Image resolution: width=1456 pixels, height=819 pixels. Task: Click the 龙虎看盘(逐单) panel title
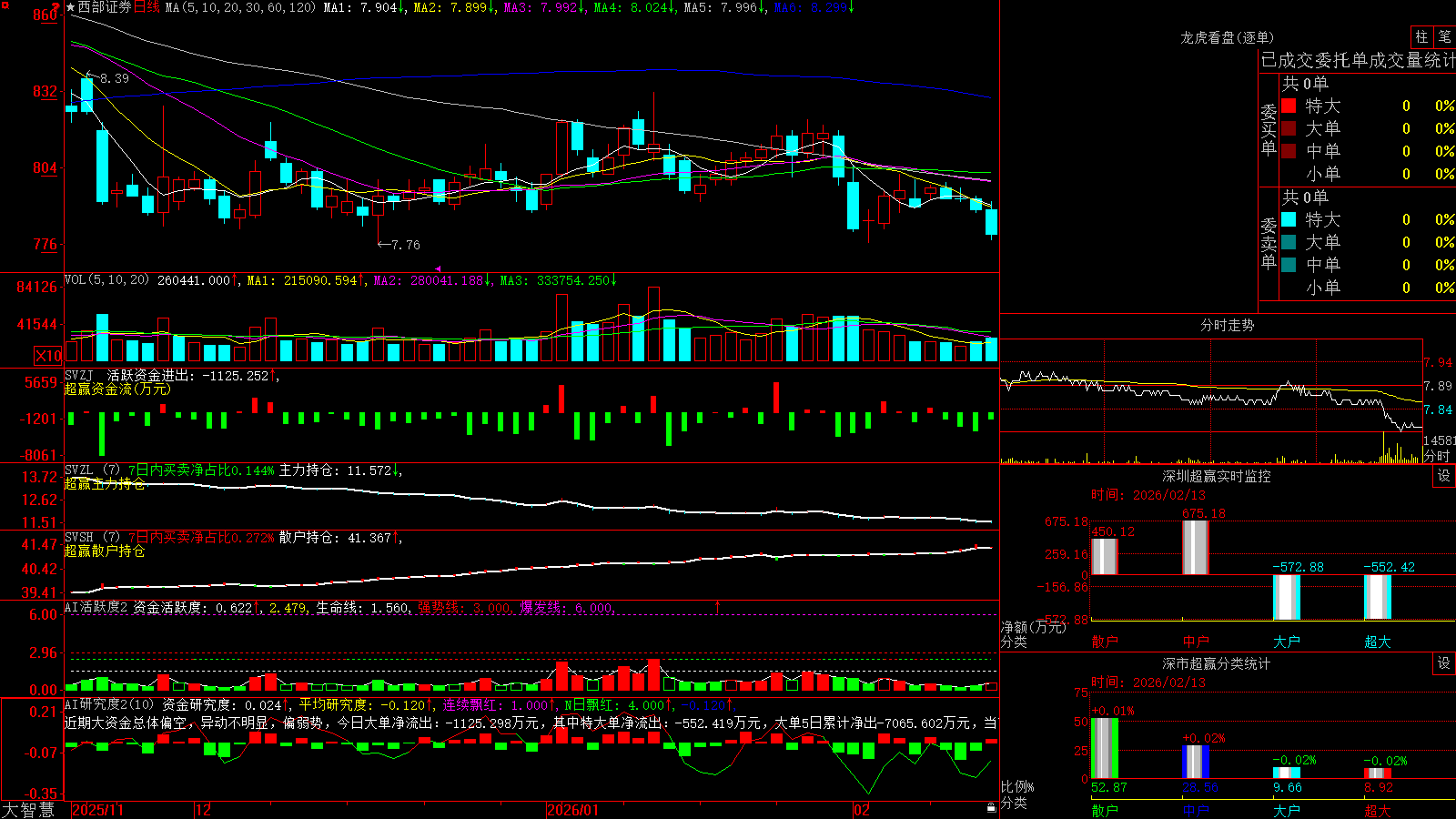1228,37
